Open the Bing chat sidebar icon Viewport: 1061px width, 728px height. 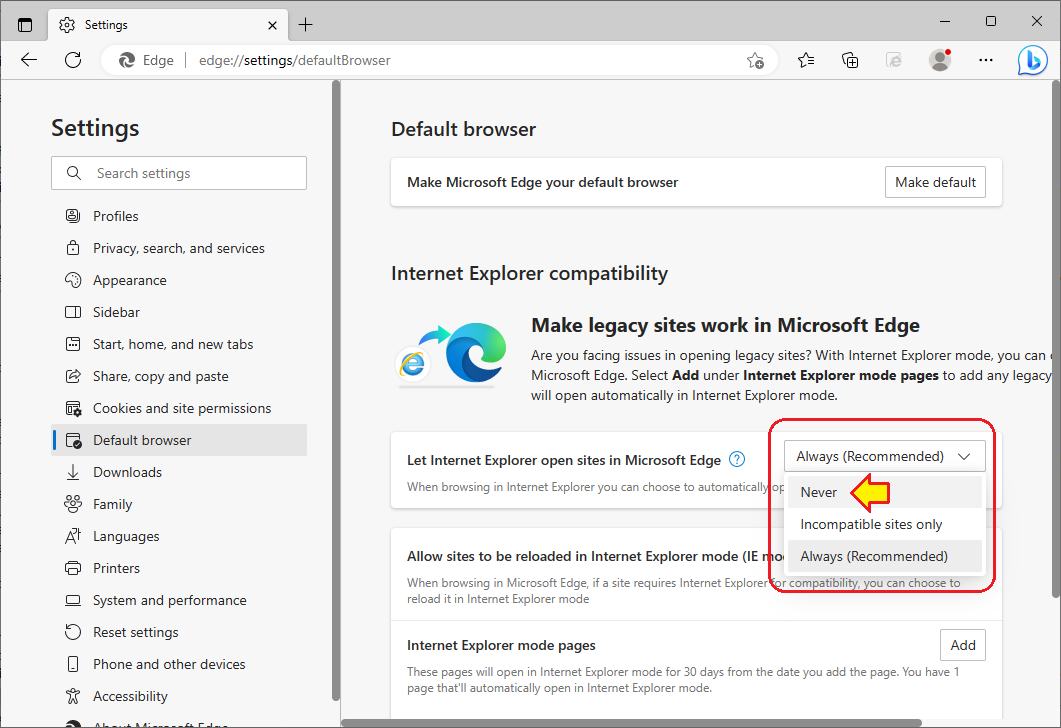tap(1033, 60)
